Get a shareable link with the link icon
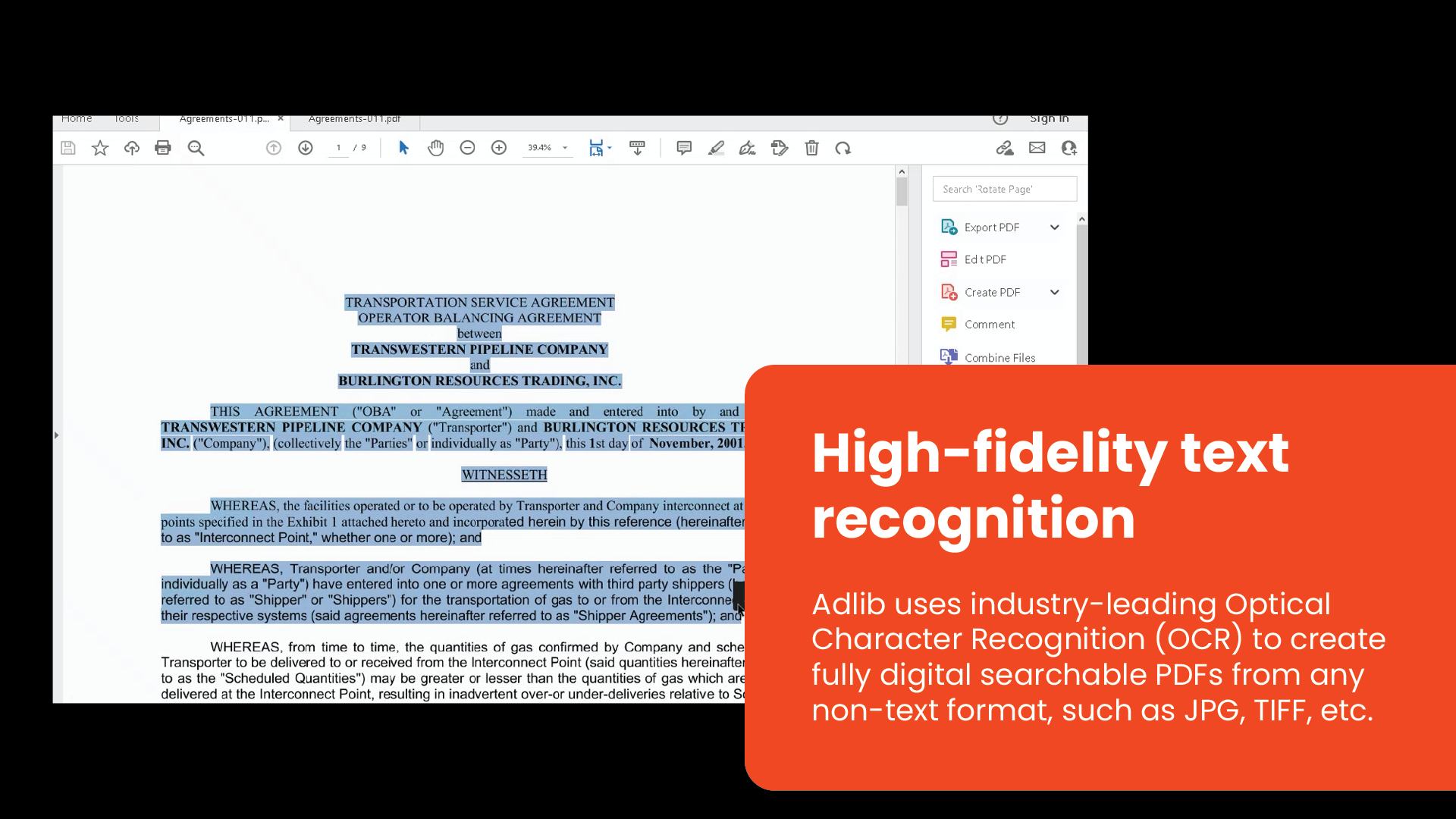 click(x=1005, y=148)
